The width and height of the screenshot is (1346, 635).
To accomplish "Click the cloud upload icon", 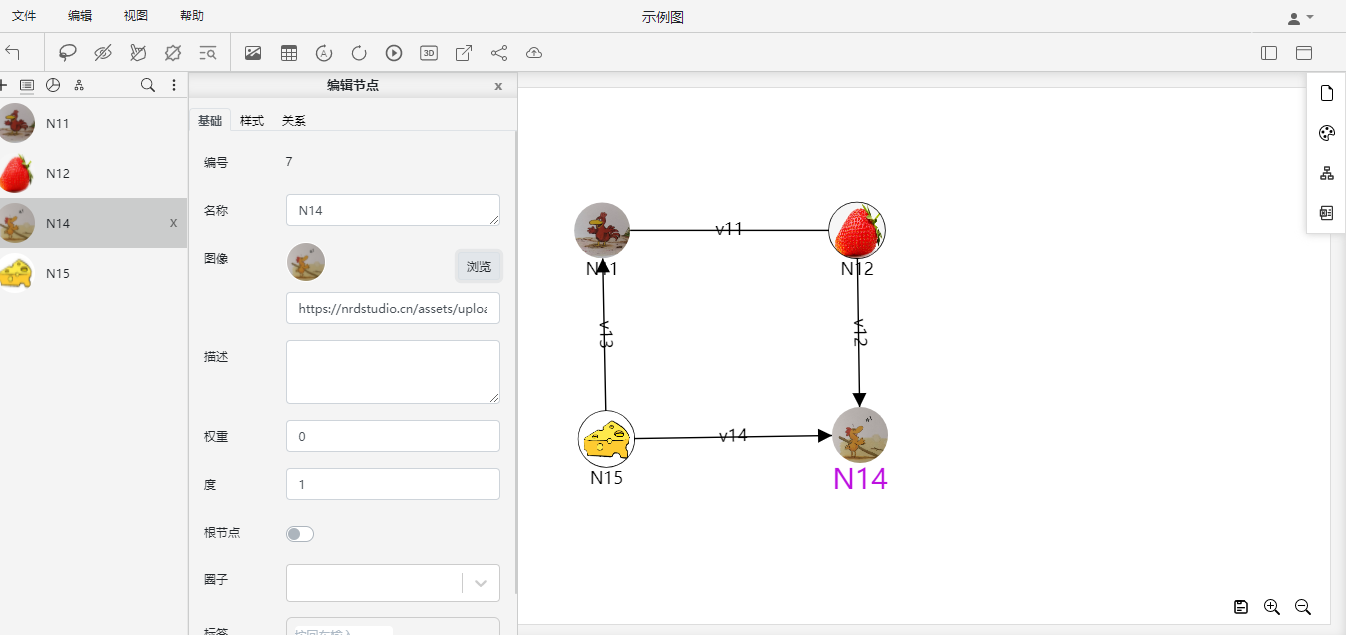I will 534,52.
